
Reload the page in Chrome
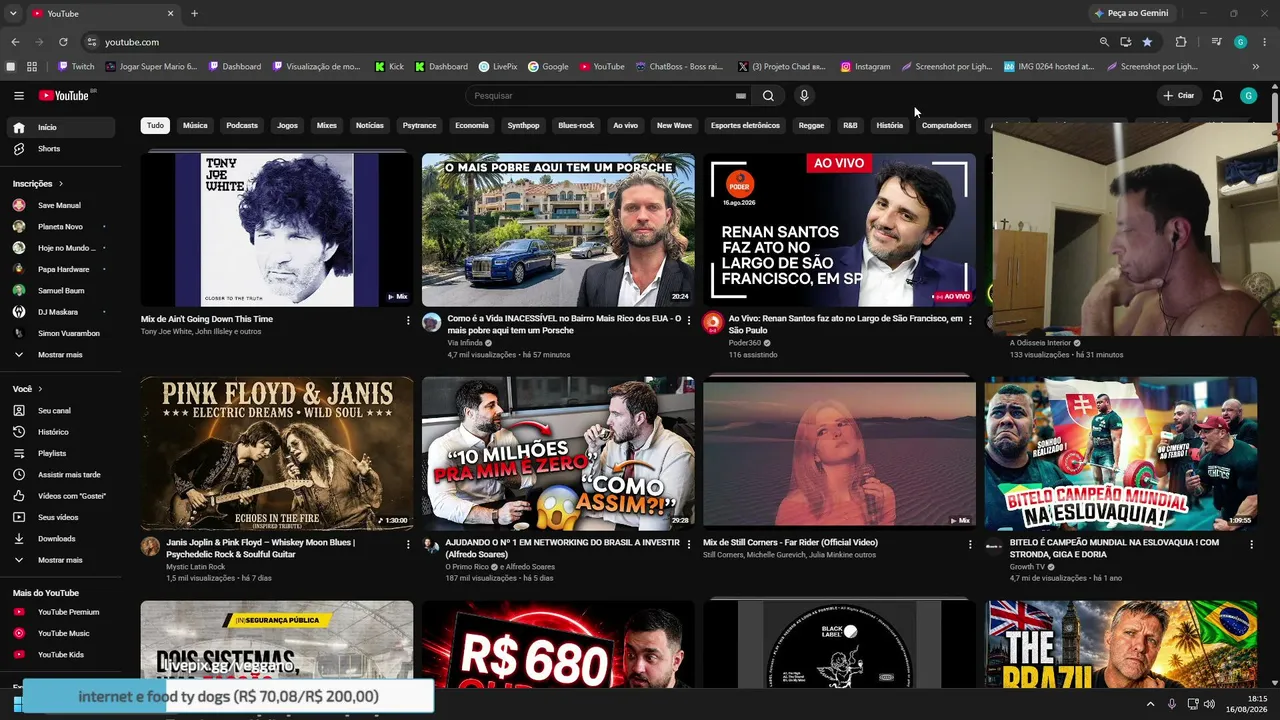tap(63, 42)
